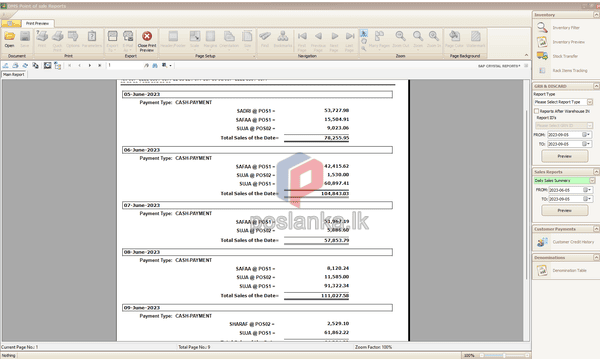
Task: Switch to the Print Preview ribbon tab
Action: pyautogui.click(x=38, y=23)
